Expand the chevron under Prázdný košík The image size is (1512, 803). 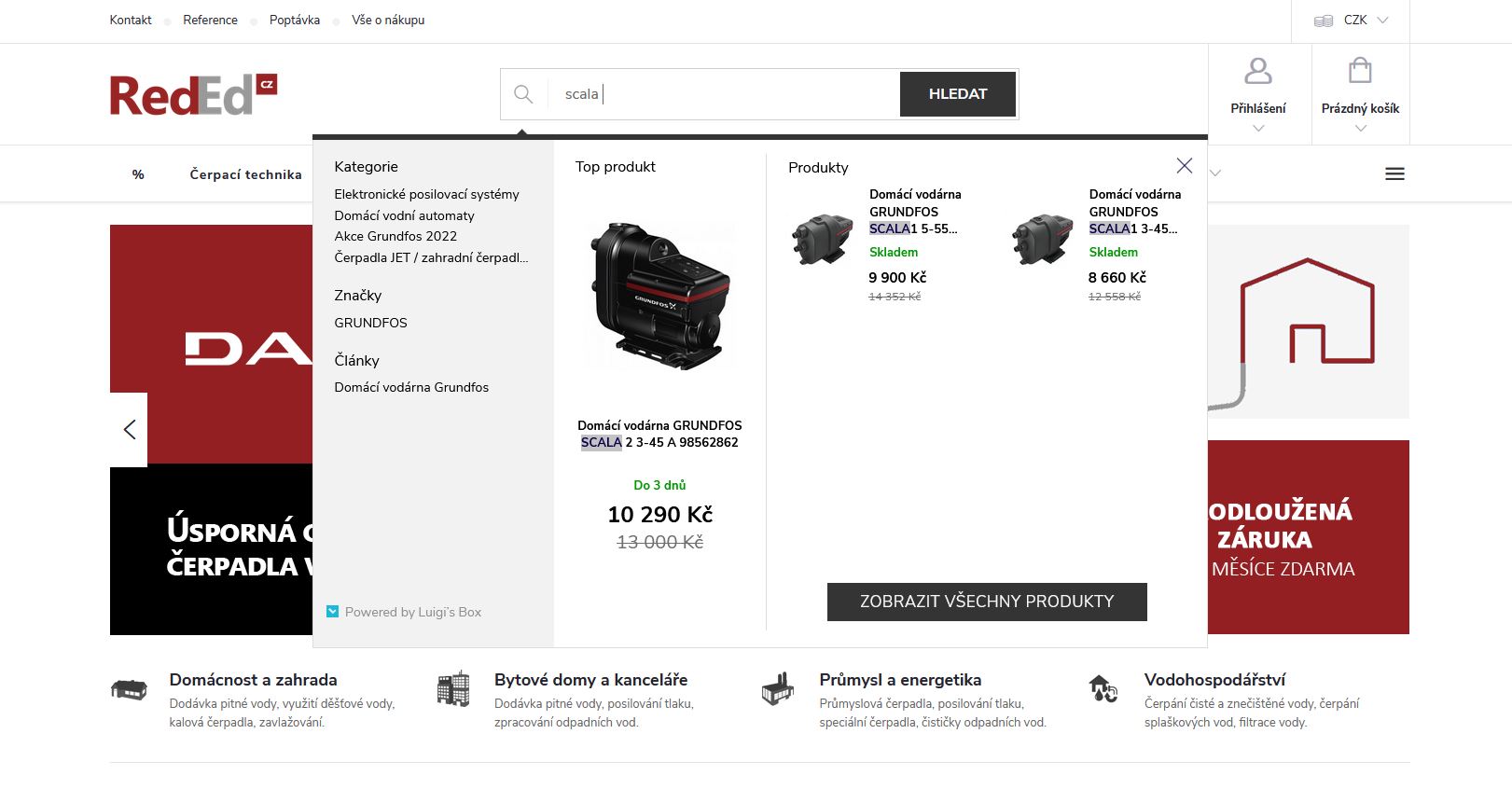[x=1360, y=129]
